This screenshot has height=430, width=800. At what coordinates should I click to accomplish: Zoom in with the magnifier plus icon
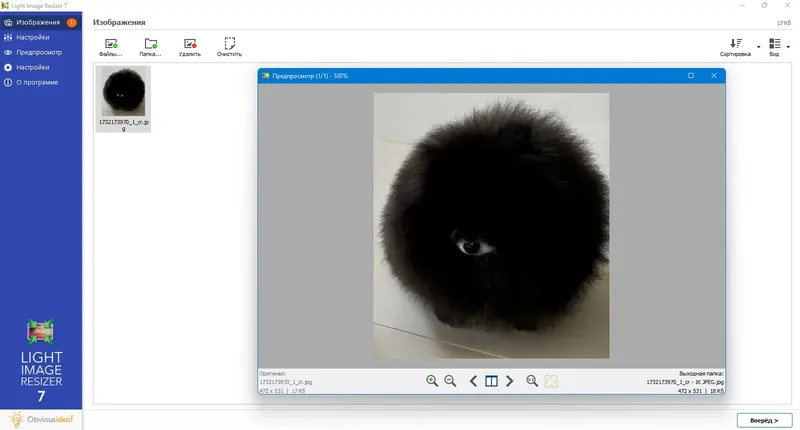(432, 381)
